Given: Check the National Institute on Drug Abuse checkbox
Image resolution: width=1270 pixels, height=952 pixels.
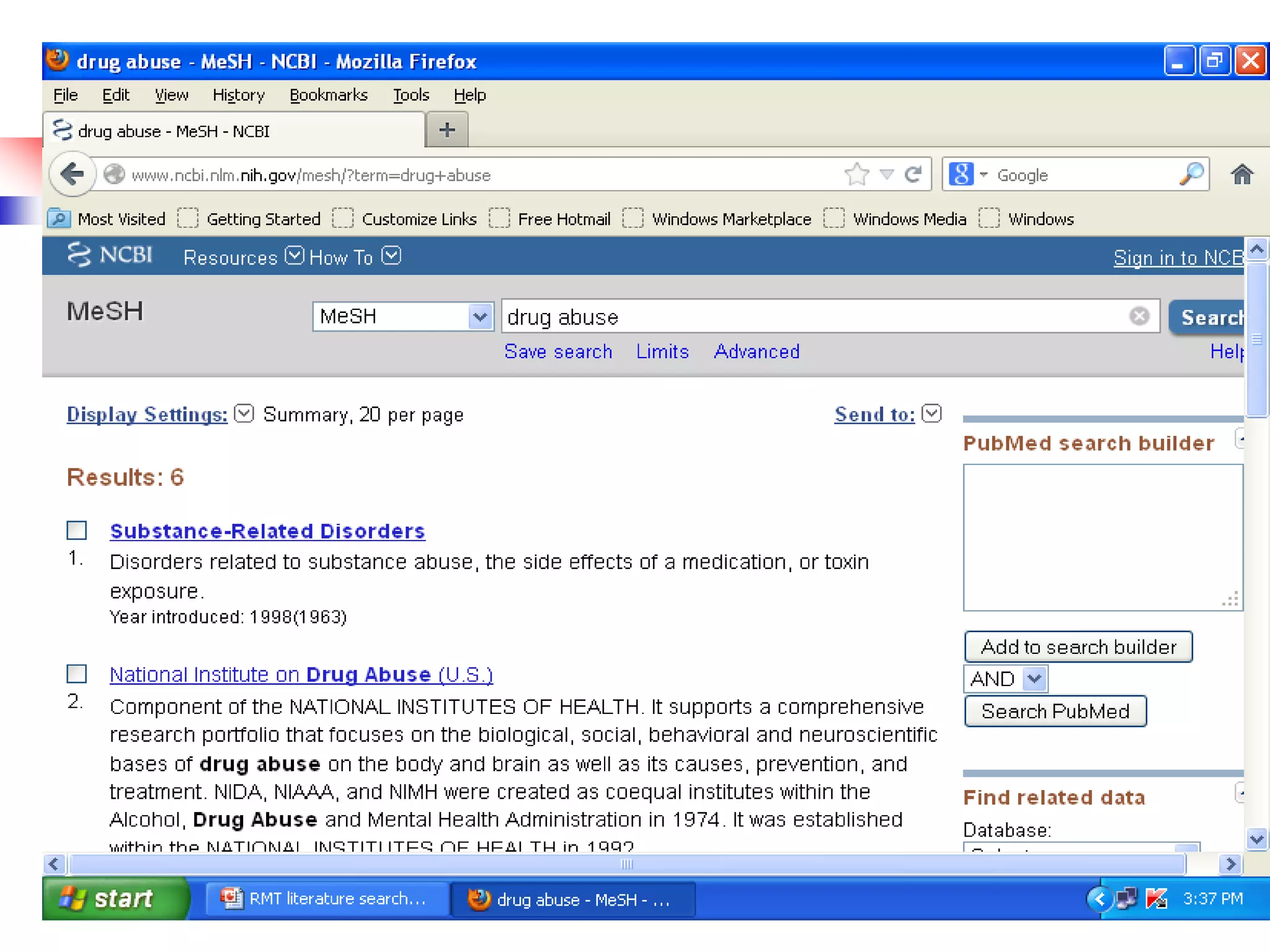Looking at the screenshot, I should pos(77,674).
